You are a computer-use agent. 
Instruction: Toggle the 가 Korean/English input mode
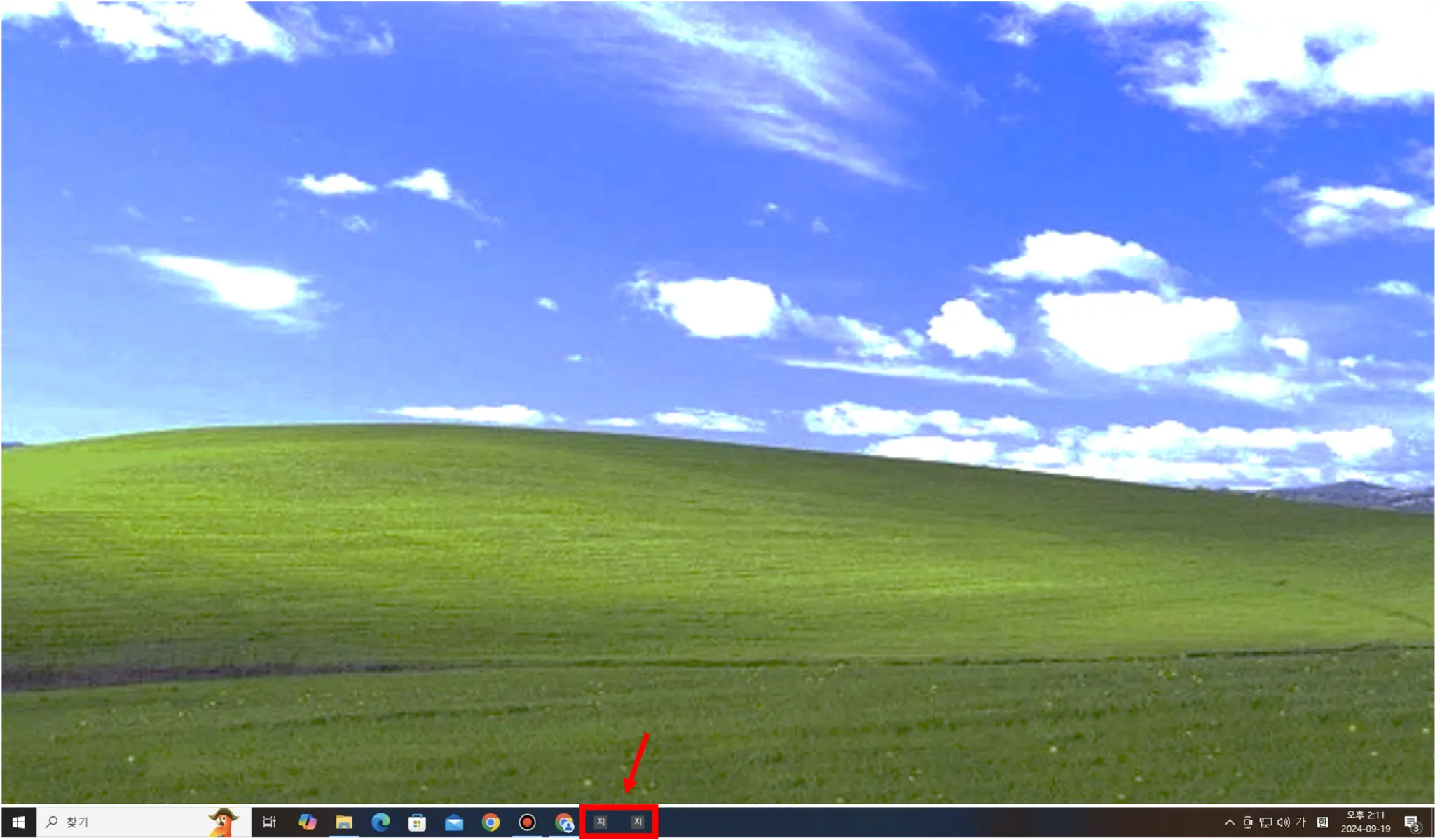1301,822
